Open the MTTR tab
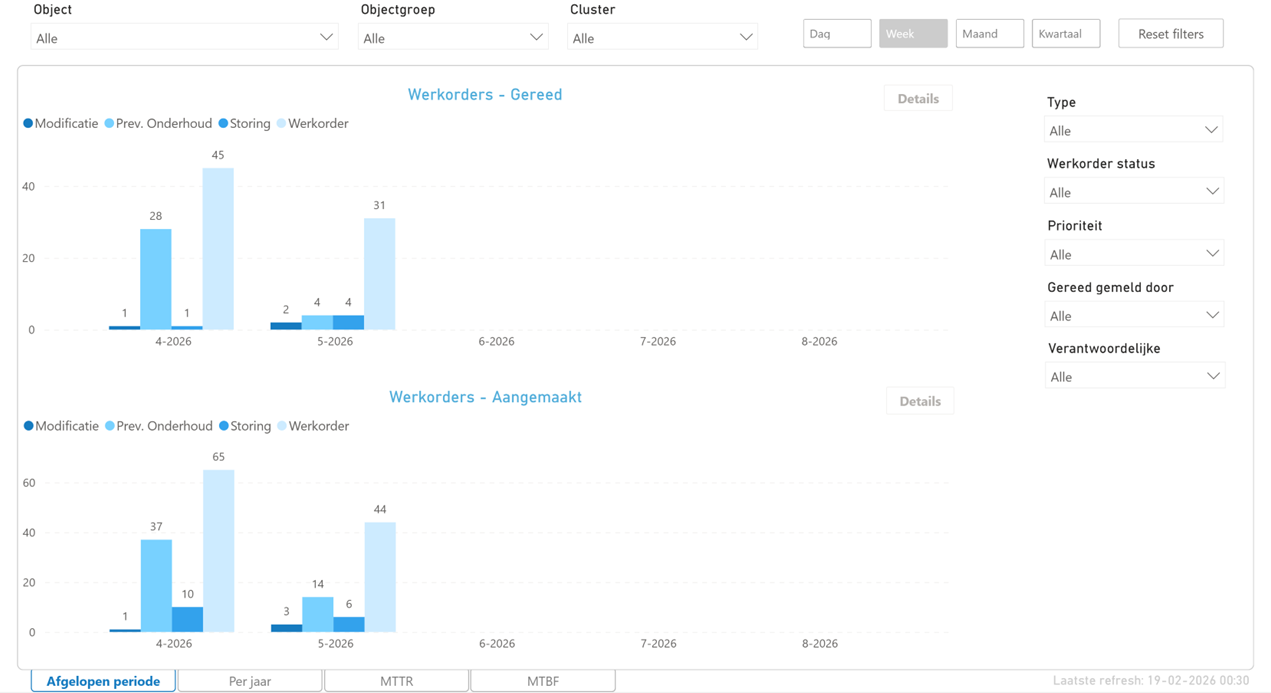 396,681
